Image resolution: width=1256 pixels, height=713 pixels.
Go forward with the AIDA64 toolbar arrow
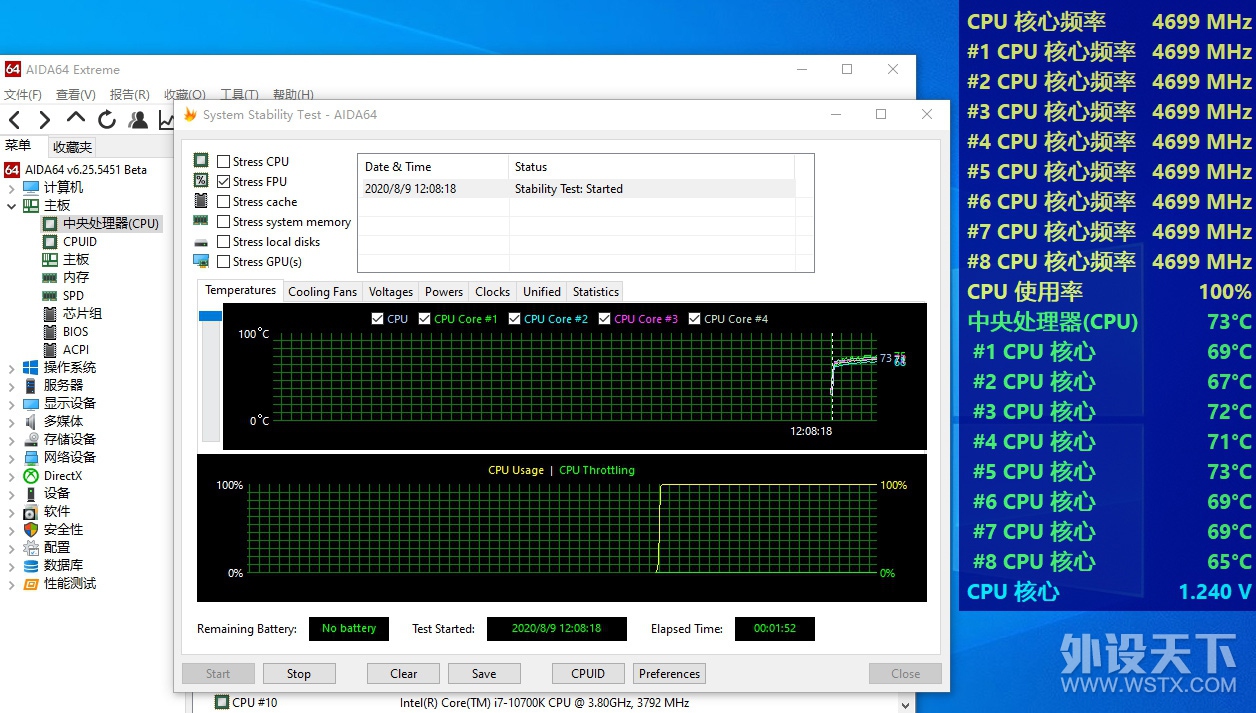tap(44, 120)
